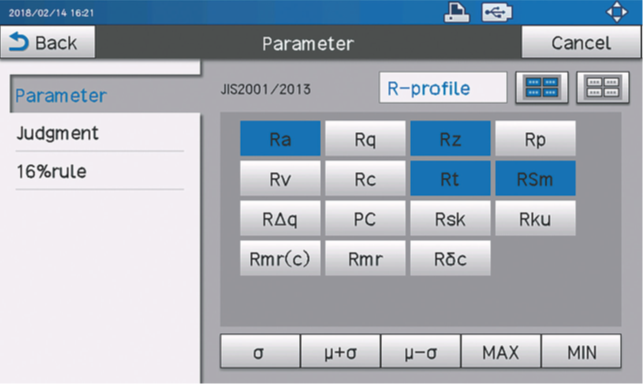This screenshot has width=643, height=384.
Task: Enable the Rmr(c) parameter
Action: click(280, 258)
